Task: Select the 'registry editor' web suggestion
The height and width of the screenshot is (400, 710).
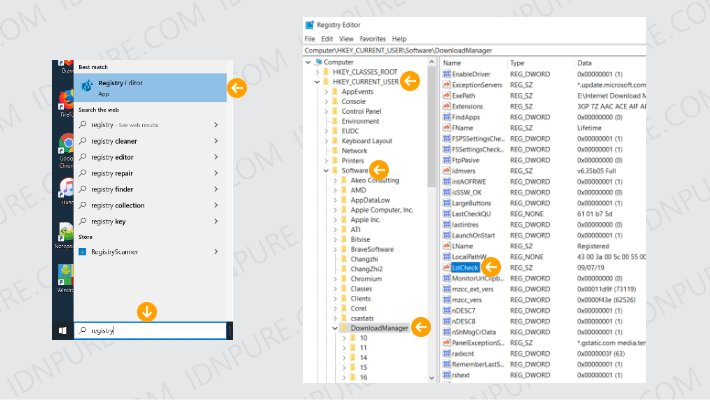Action: pos(112,157)
